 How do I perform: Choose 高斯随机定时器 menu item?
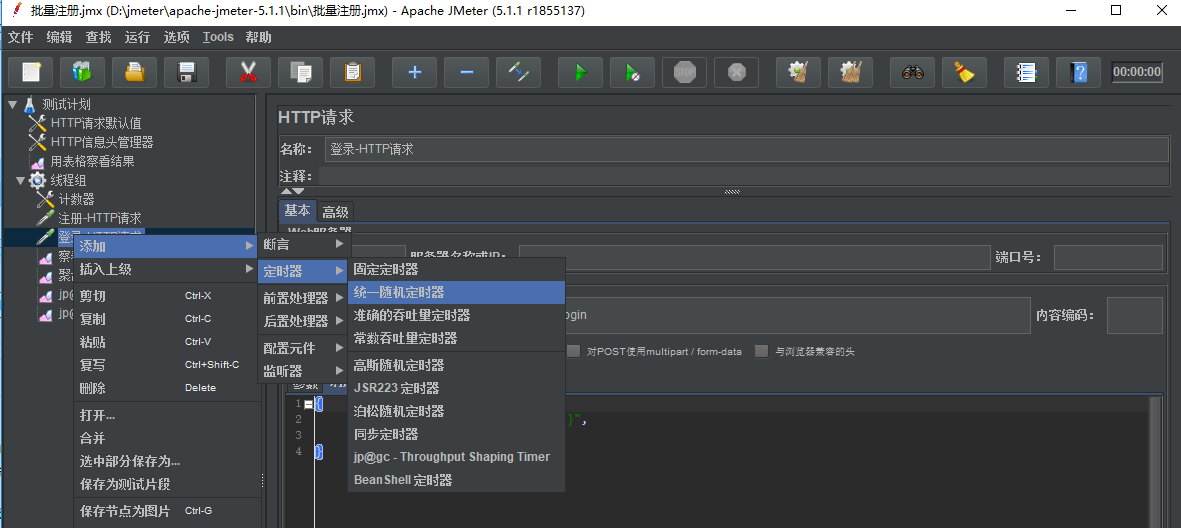pyautogui.click(x=456, y=365)
